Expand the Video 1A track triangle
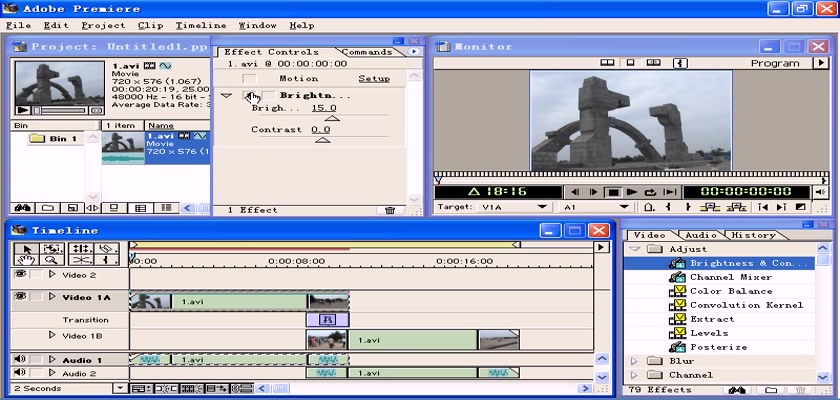The image size is (840, 400). click(52, 296)
